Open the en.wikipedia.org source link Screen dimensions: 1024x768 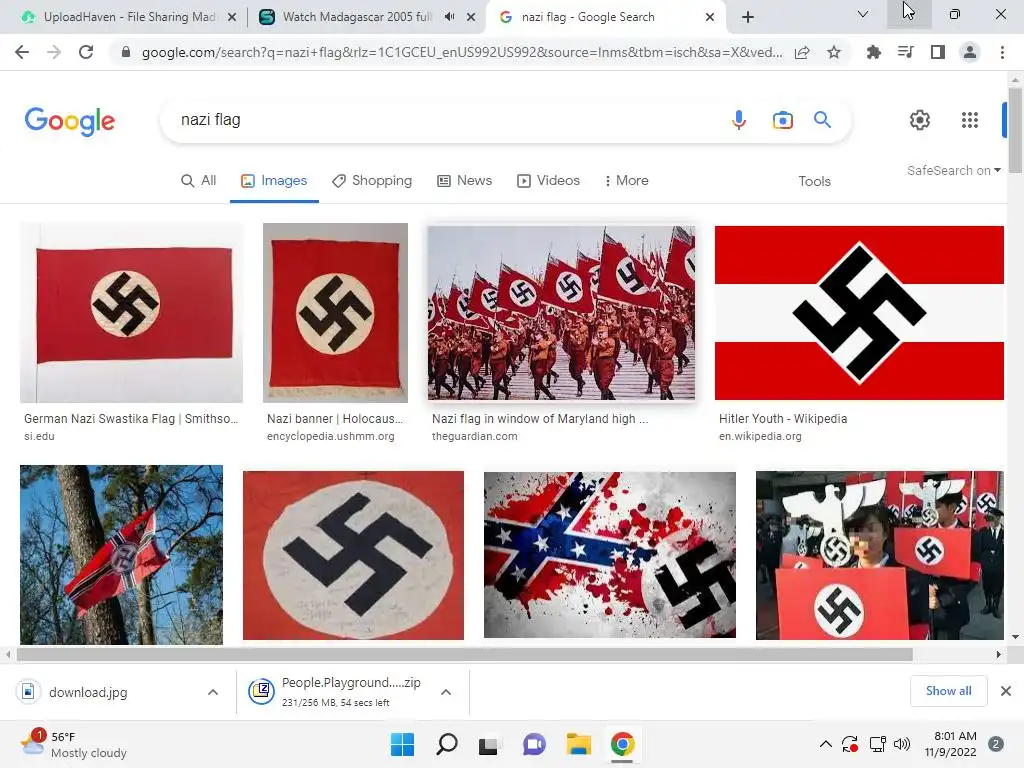click(760, 436)
